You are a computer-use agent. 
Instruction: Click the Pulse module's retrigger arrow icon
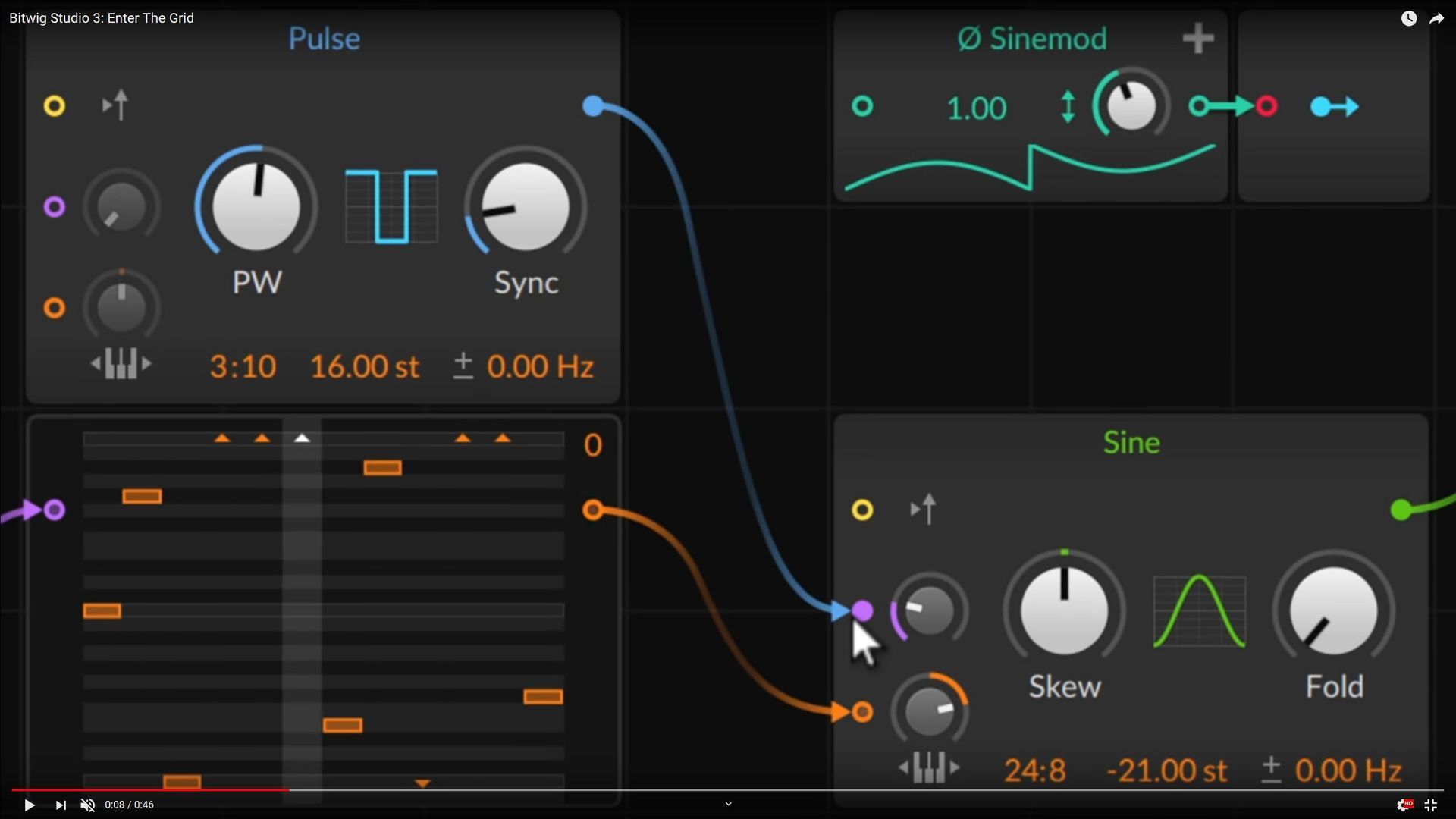116,105
